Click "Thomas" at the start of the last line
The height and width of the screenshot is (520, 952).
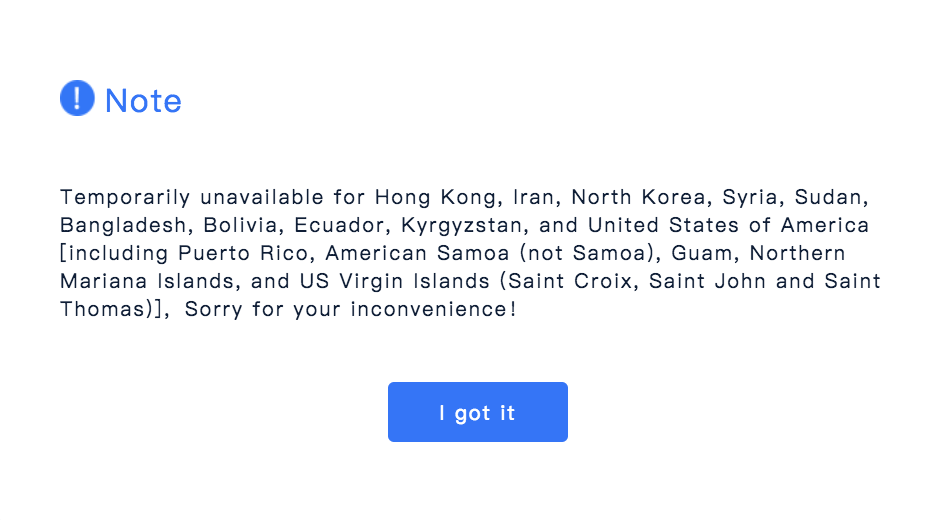(x=102, y=309)
